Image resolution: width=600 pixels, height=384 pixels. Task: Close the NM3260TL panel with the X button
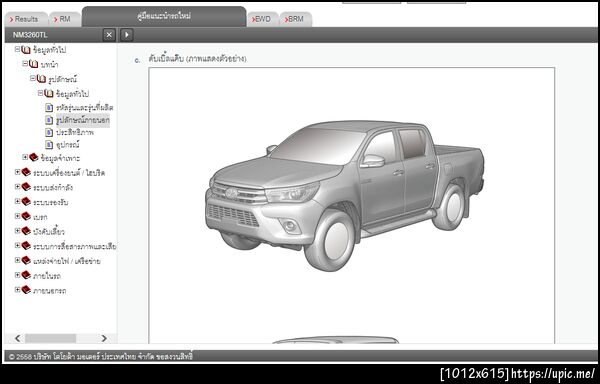(x=109, y=35)
